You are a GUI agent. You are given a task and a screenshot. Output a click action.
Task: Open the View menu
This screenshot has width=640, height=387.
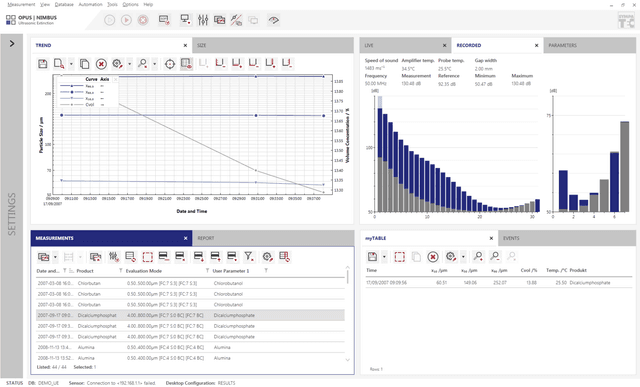(x=45, y=4)
